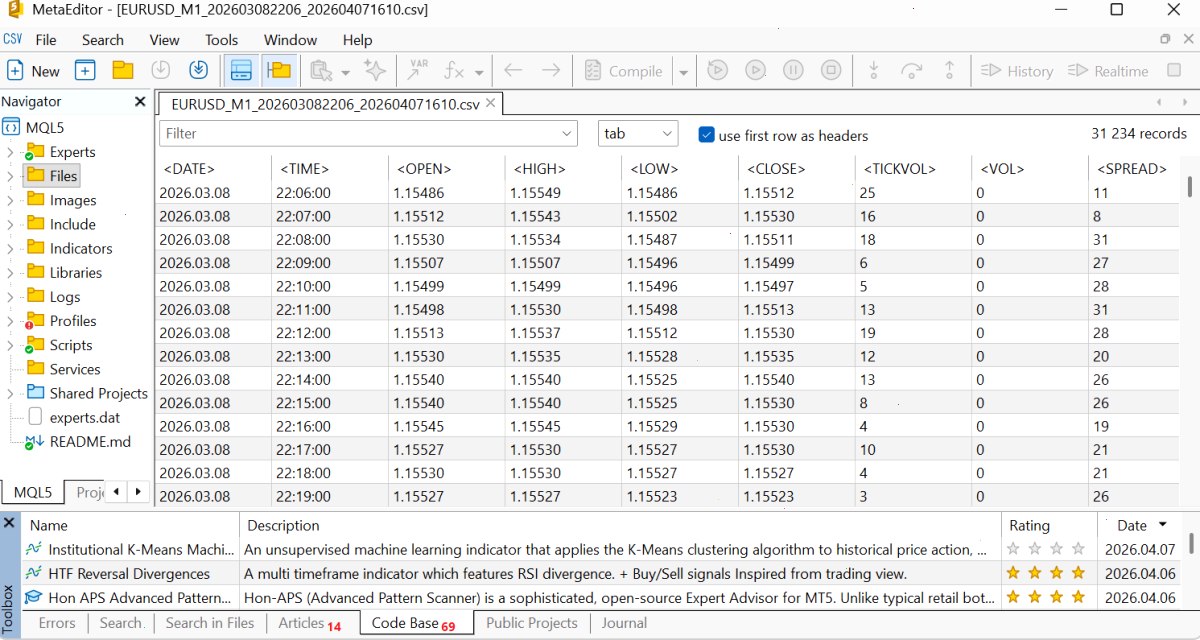
Task: Open the Articles tab in Toolbox
Action: 309,623
